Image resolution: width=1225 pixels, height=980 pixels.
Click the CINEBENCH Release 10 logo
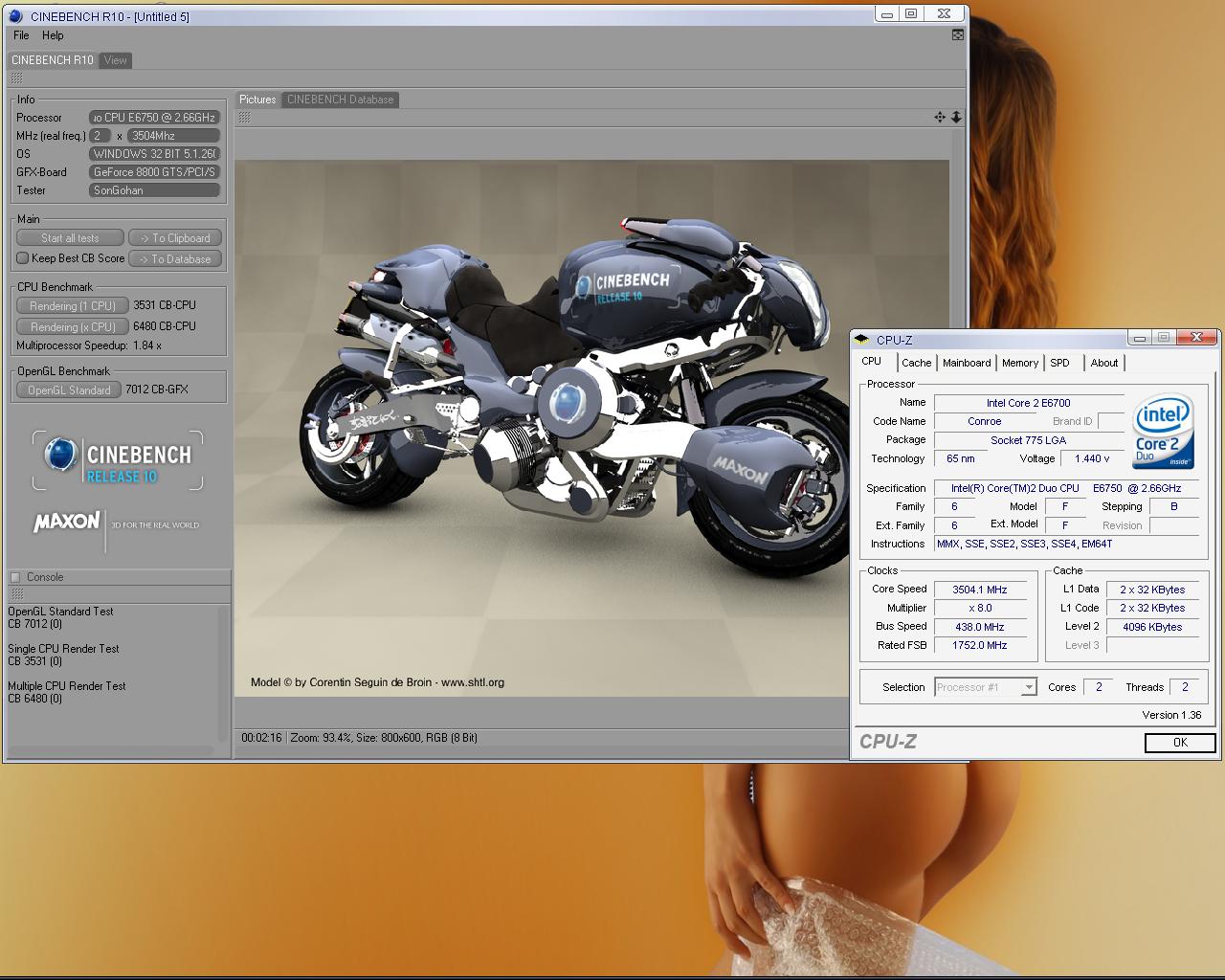118,460
